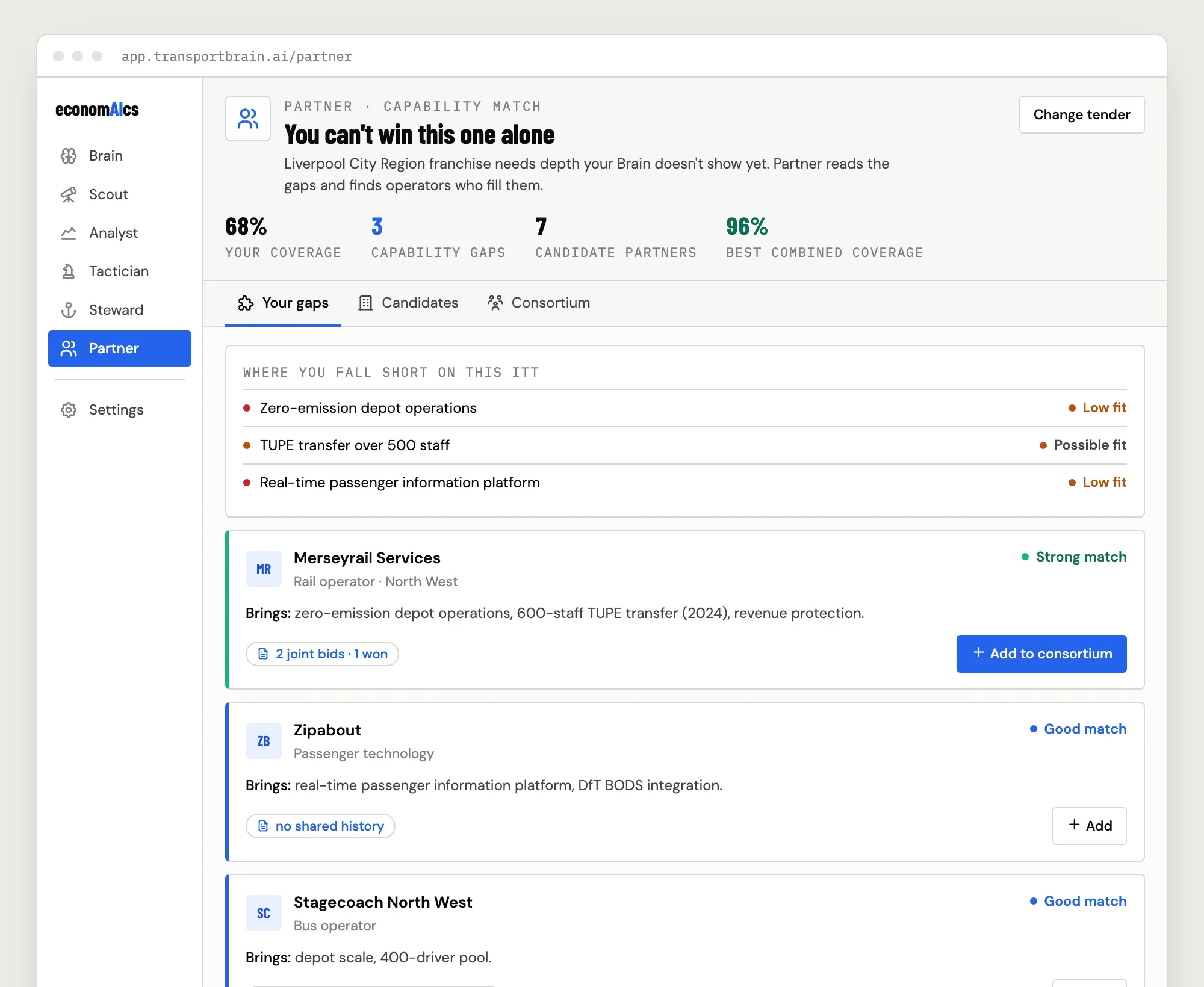Open the Brain section

click(x=120, y=156)
